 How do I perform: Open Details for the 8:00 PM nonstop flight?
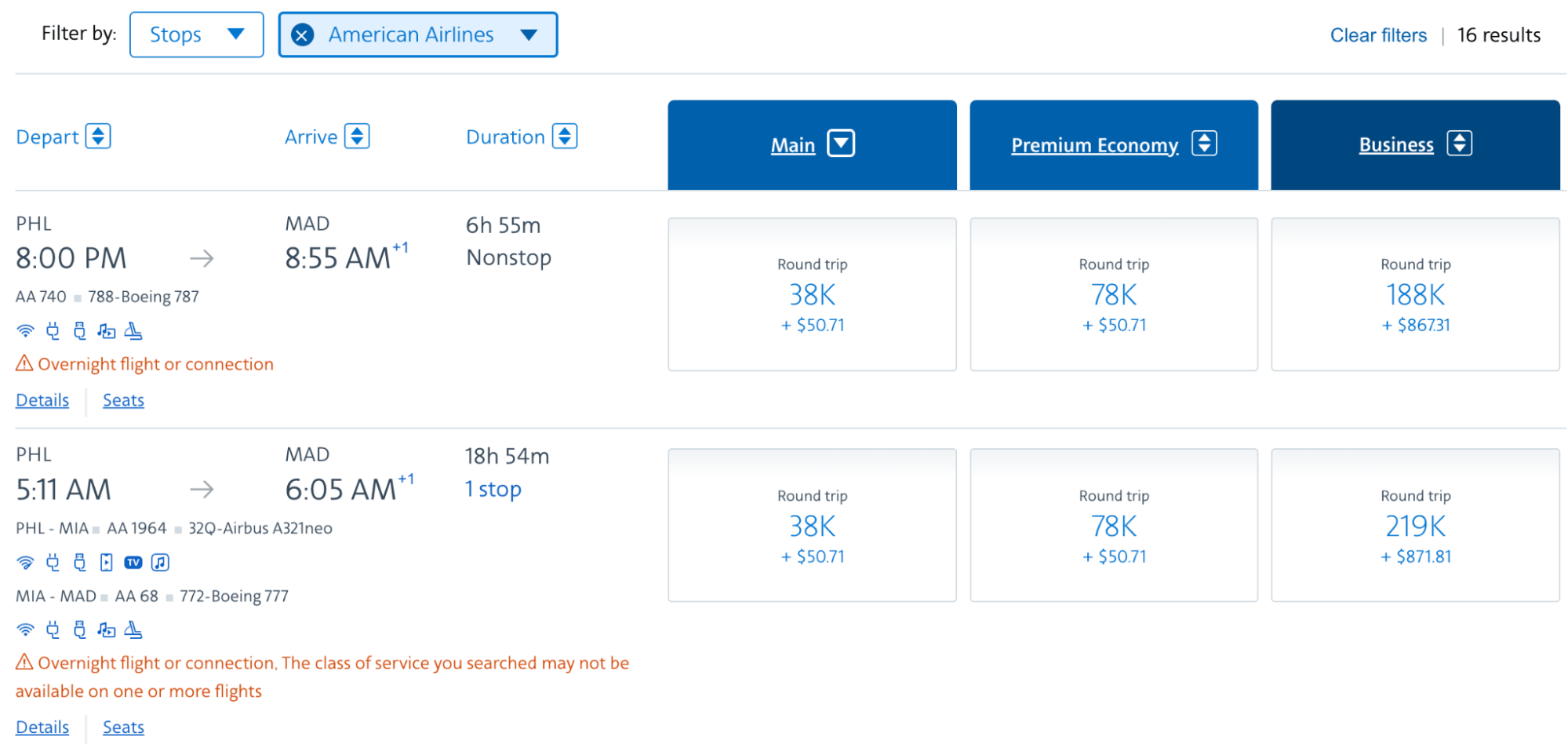tap(42, 400)
